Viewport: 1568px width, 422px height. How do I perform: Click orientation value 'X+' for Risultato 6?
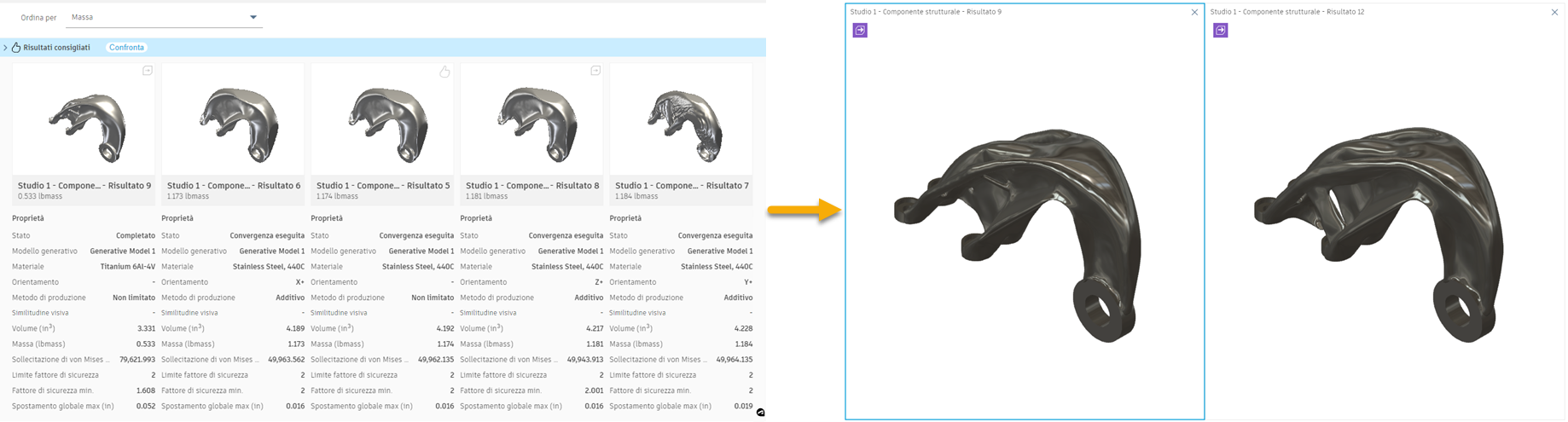click(299, 282)
